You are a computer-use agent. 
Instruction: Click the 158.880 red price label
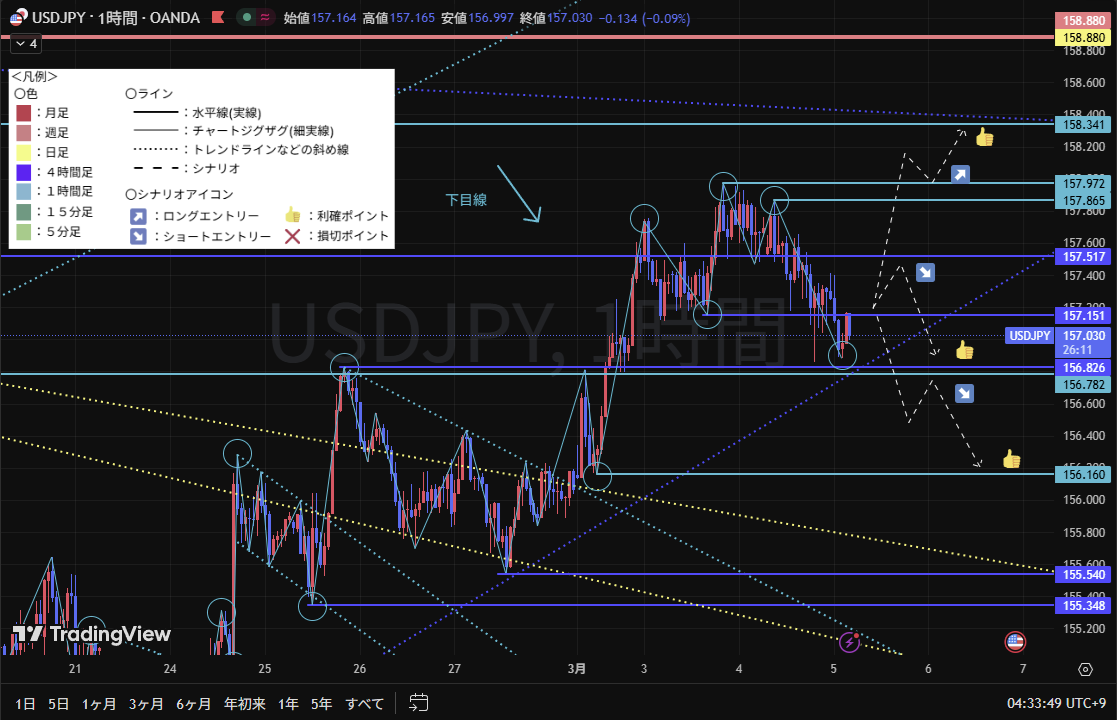1084,19
